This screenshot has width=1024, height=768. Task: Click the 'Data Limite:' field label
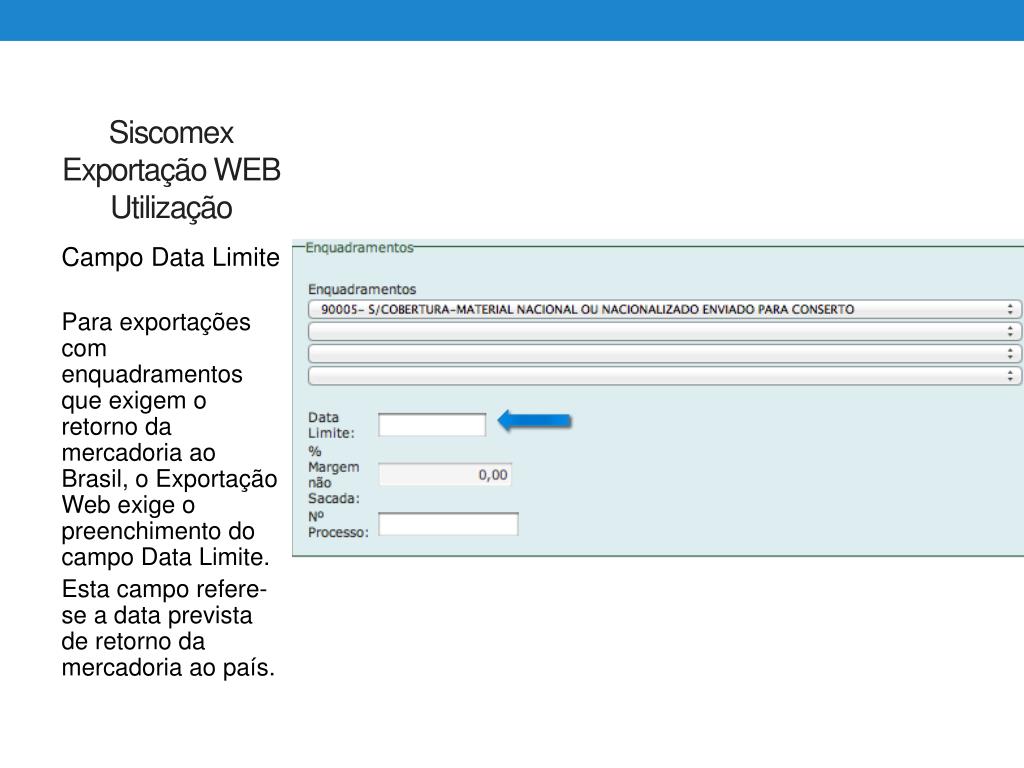(x=331, y=425)
